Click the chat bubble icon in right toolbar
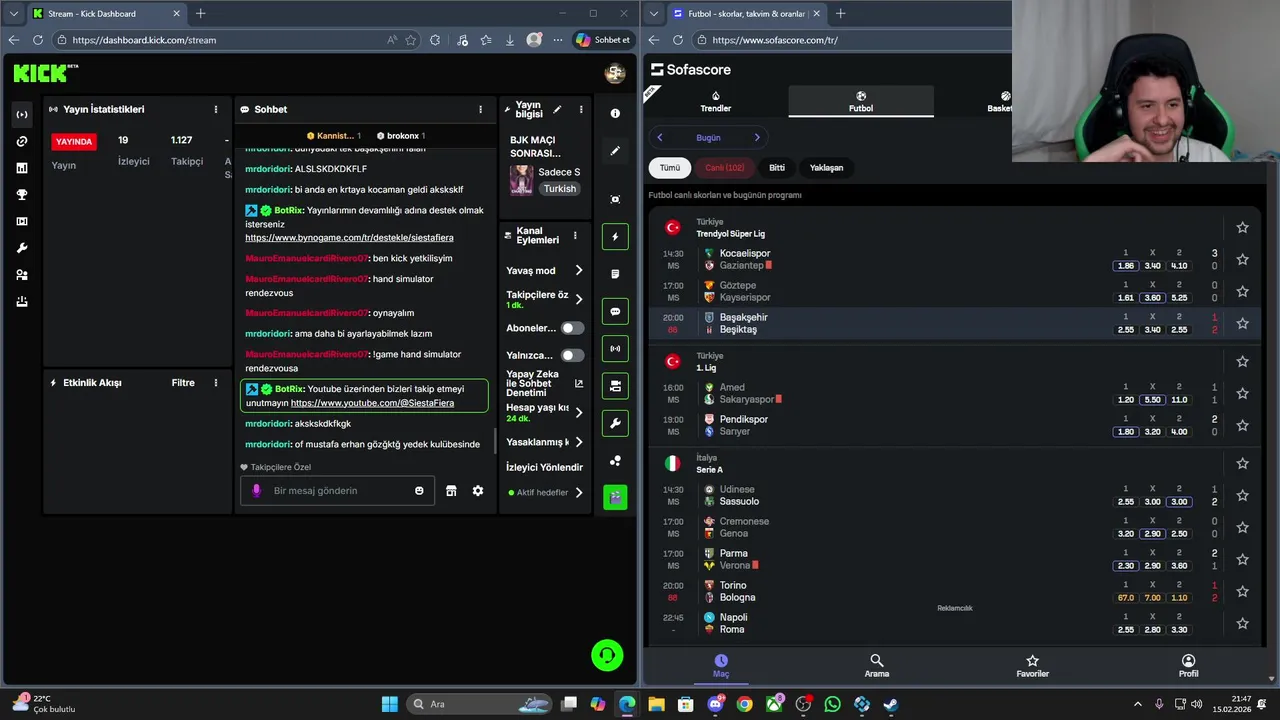 615,312
